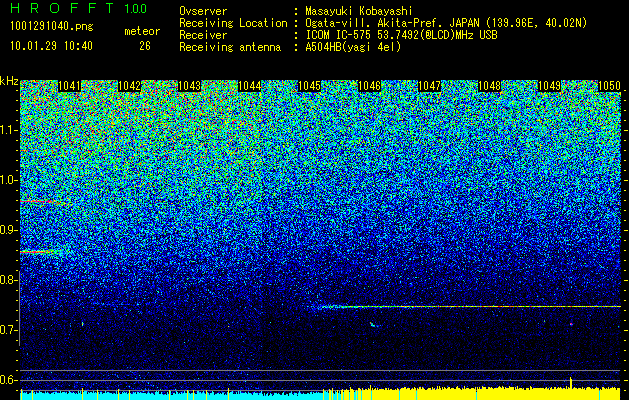The height and width of the screenshot is (400, 629).
Task: Click the Receiving Location label
Action: coord(233,23)
